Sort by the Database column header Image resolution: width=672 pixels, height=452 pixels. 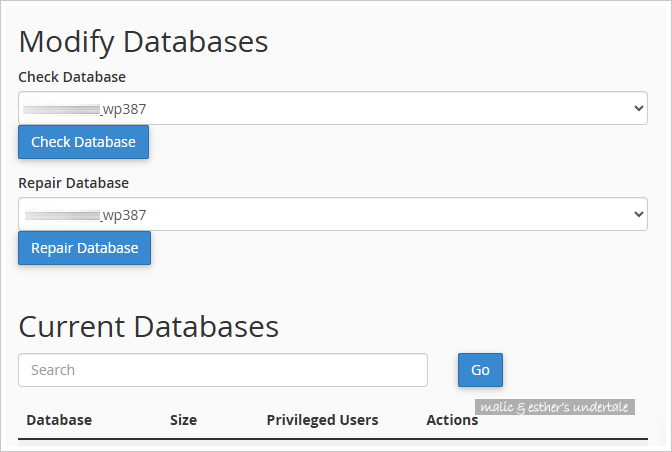click(x=59, y=420)
